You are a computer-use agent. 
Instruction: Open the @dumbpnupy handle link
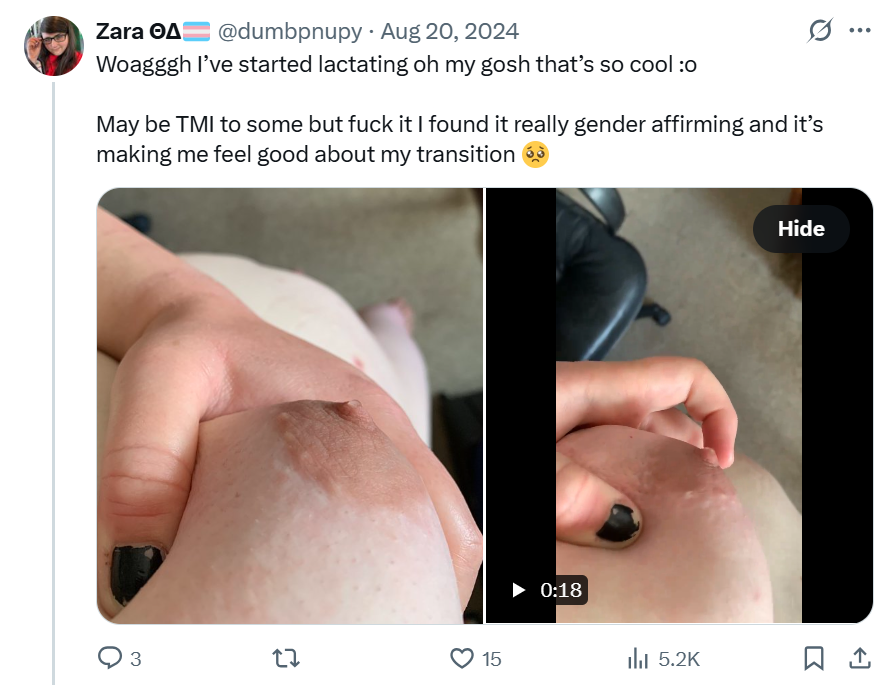[290, 32]
